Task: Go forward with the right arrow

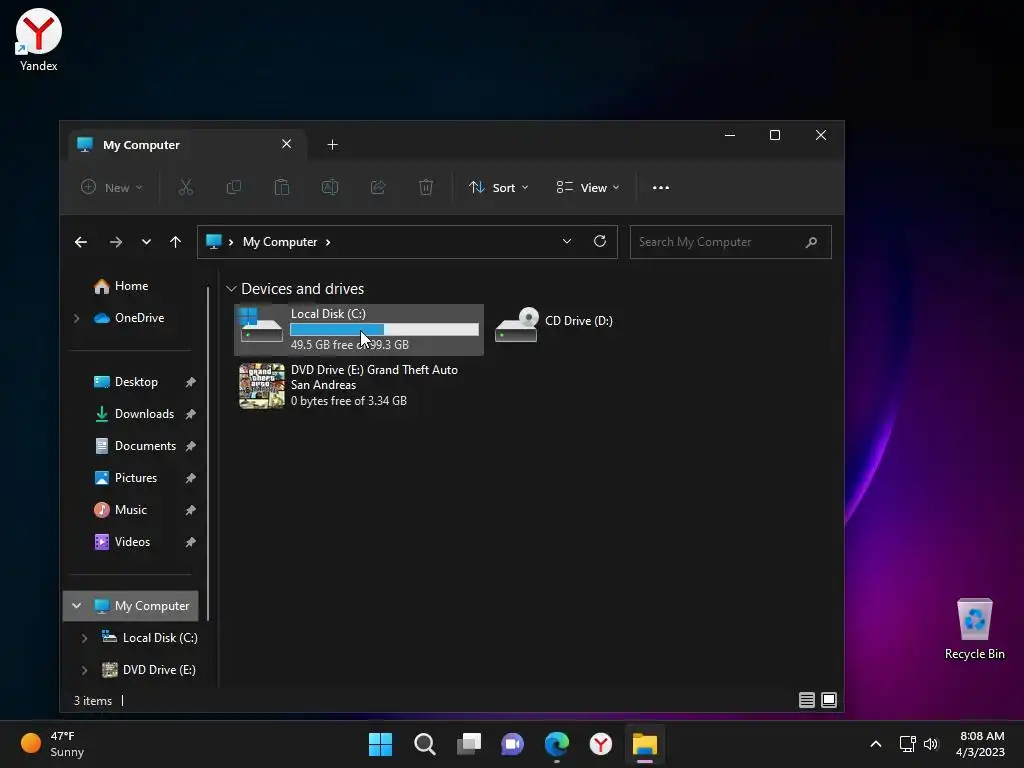Action: click(116, 242)
